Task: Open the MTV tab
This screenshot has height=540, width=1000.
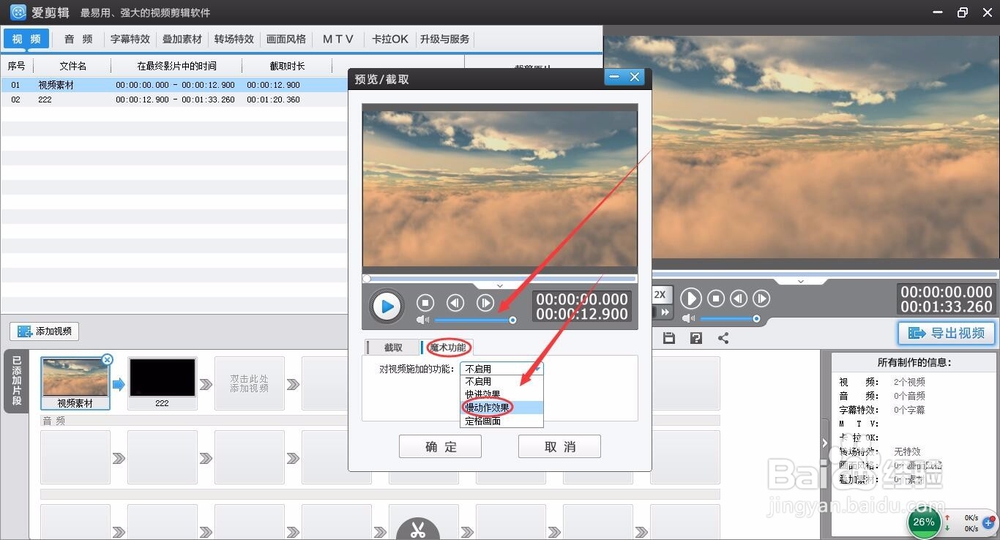Action: click(338, 39)
